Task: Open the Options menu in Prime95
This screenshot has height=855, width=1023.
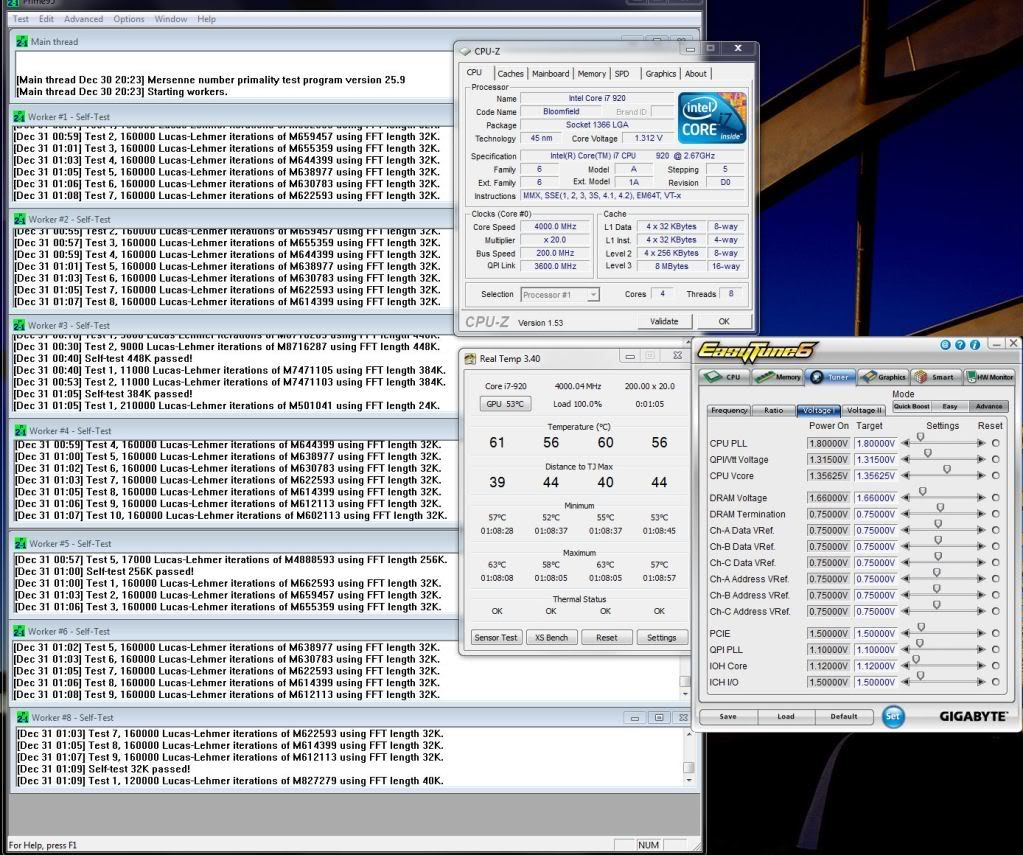Action: (x=129, y=19)
